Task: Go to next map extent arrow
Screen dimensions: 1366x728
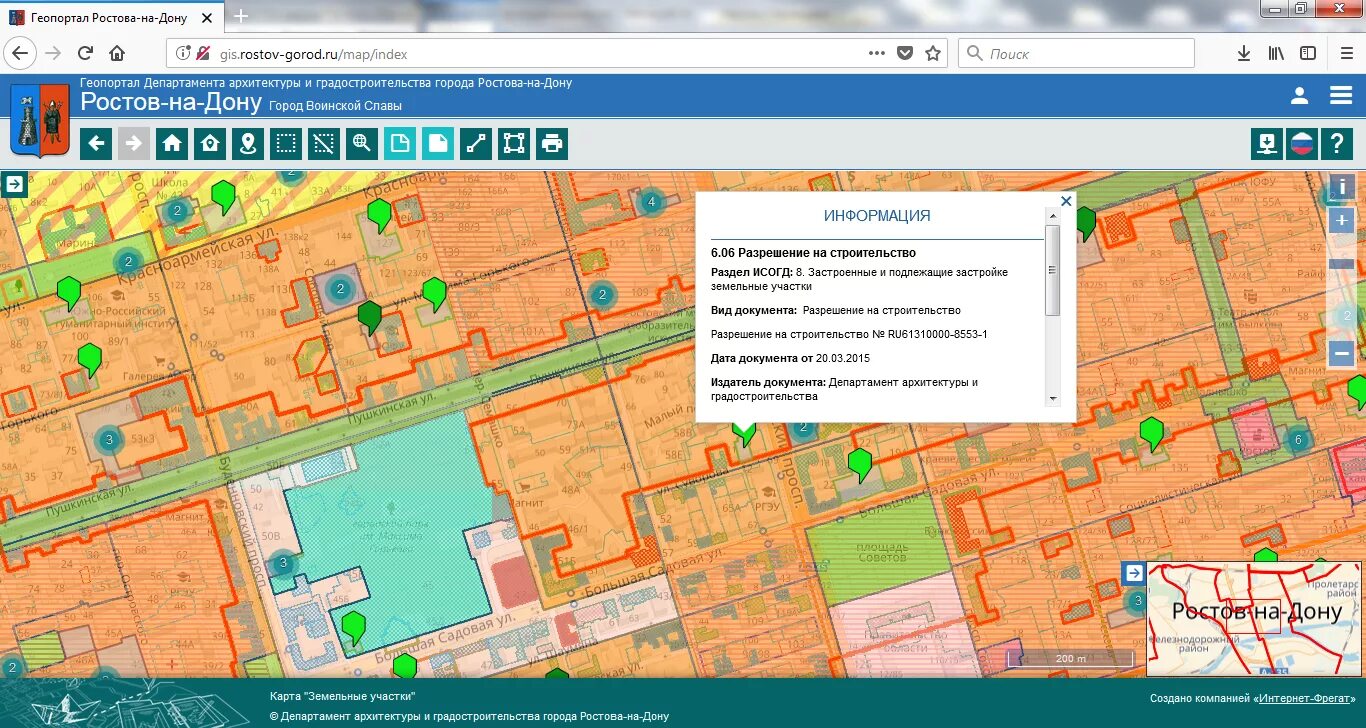Action: point(134,144)
